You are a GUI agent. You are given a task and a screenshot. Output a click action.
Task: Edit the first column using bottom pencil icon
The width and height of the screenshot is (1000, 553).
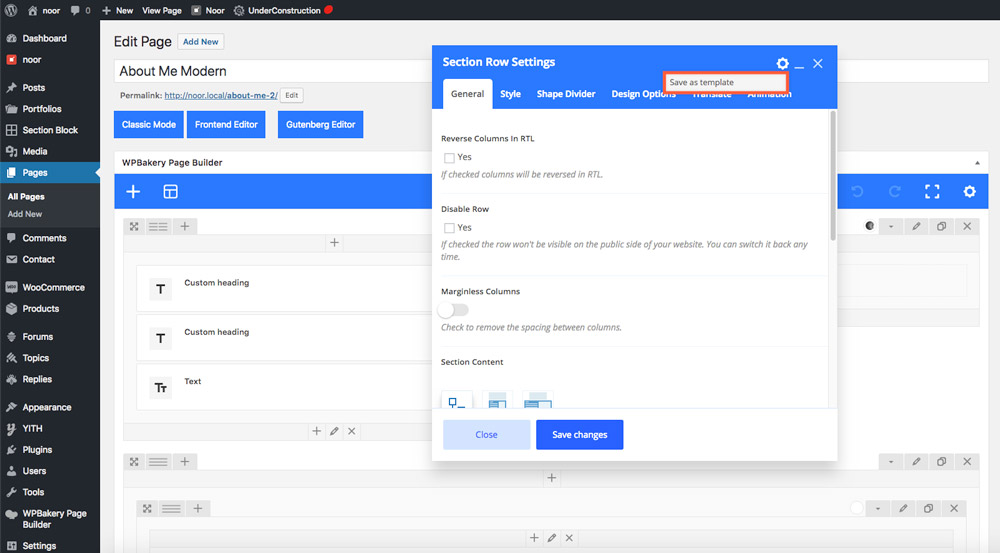coord(334,431)
